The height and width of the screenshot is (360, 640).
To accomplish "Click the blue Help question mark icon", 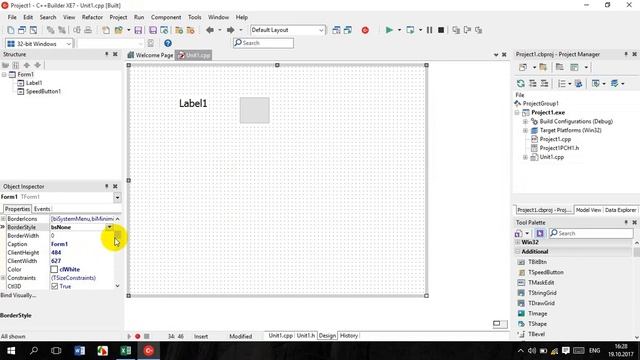I will [168, 43].
